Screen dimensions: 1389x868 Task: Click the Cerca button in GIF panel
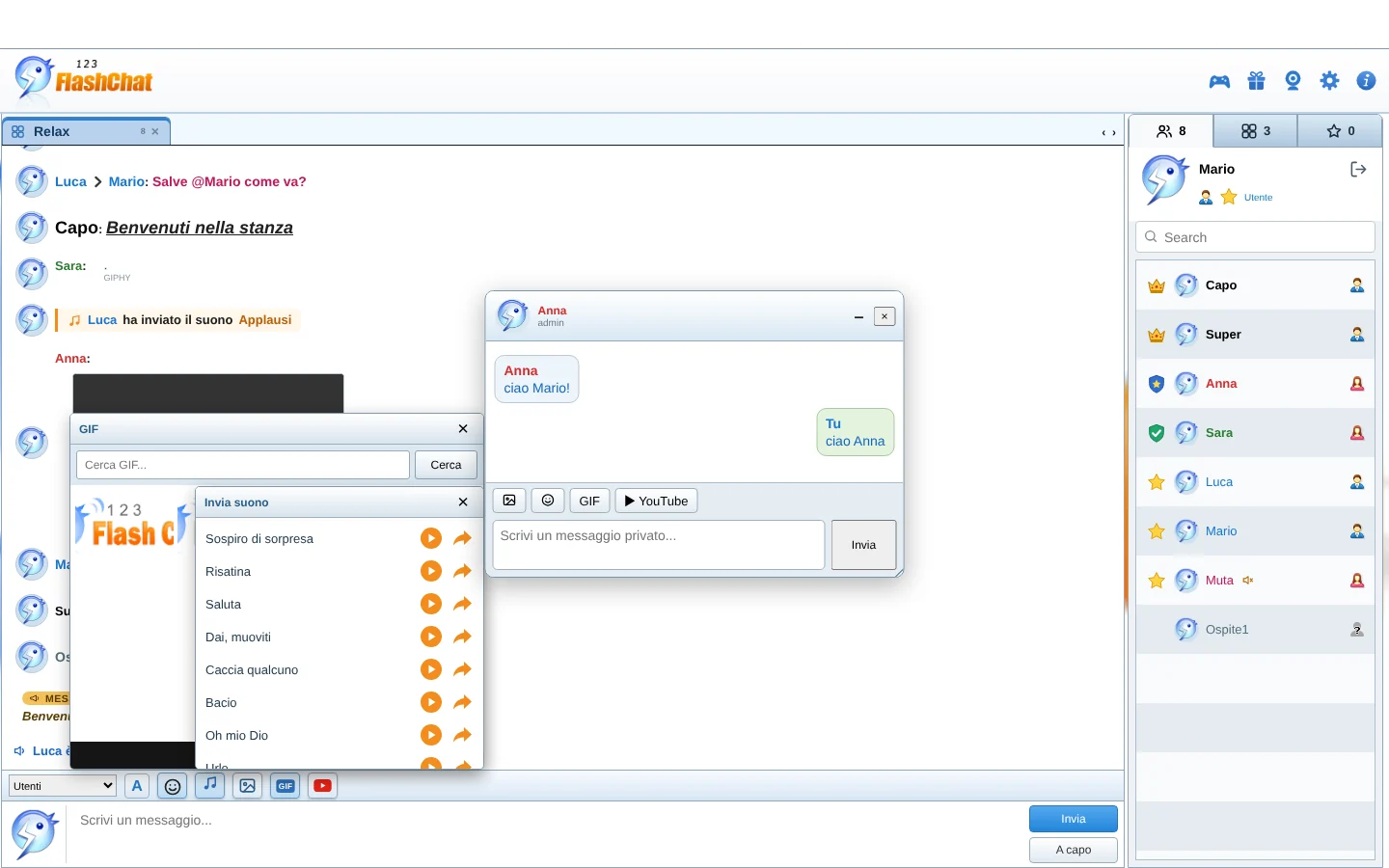446,465
